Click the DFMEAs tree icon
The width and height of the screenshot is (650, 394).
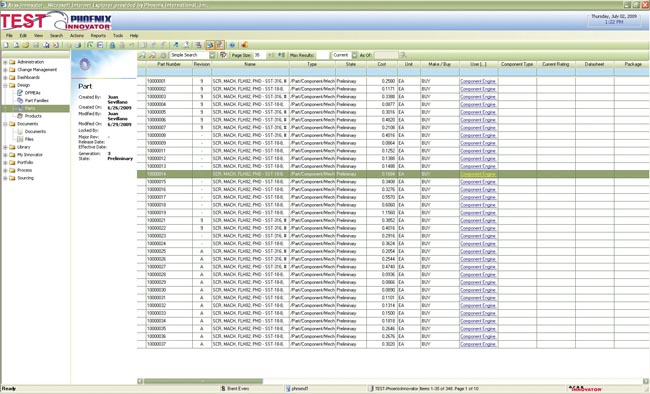tap(20, 93)
